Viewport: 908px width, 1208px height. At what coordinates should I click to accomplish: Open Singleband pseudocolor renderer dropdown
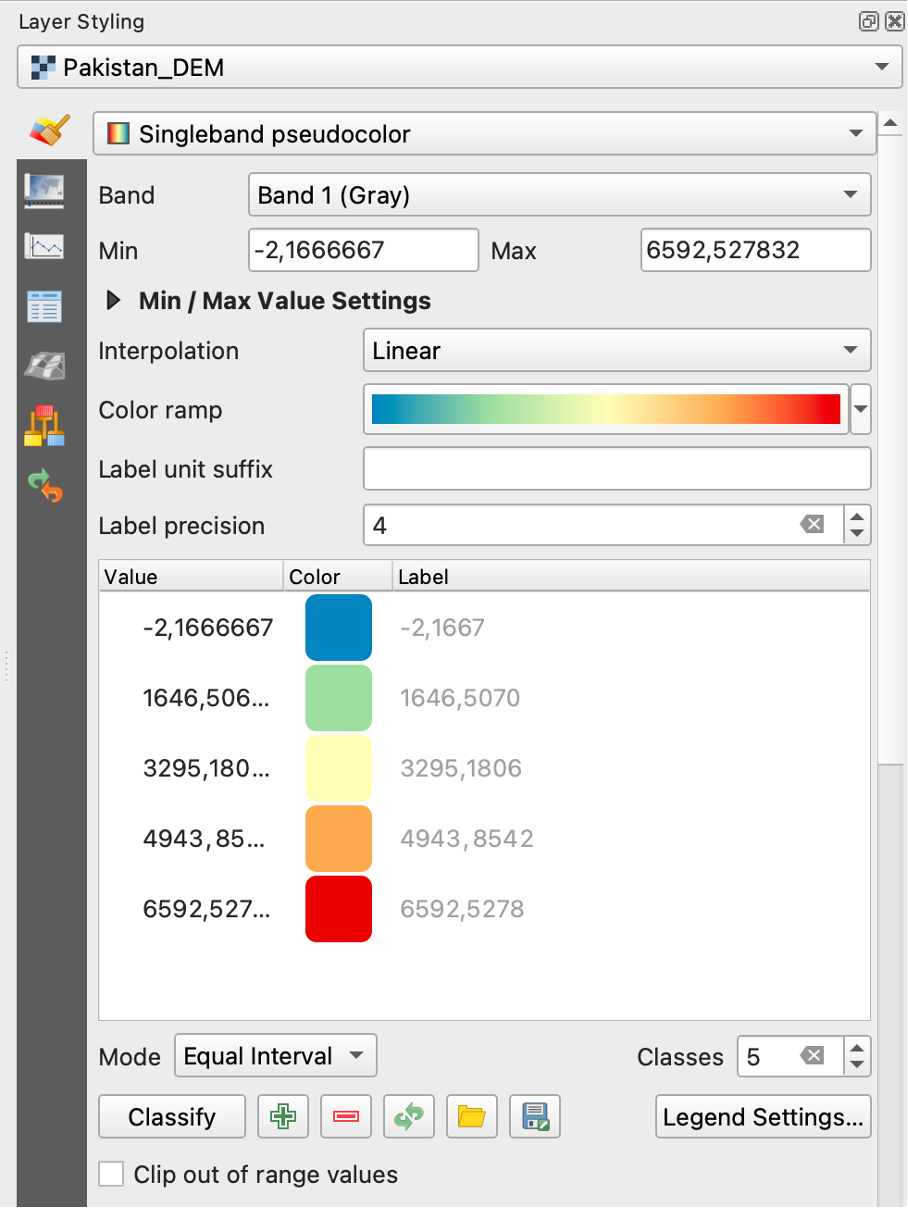[x=484, y=134]
